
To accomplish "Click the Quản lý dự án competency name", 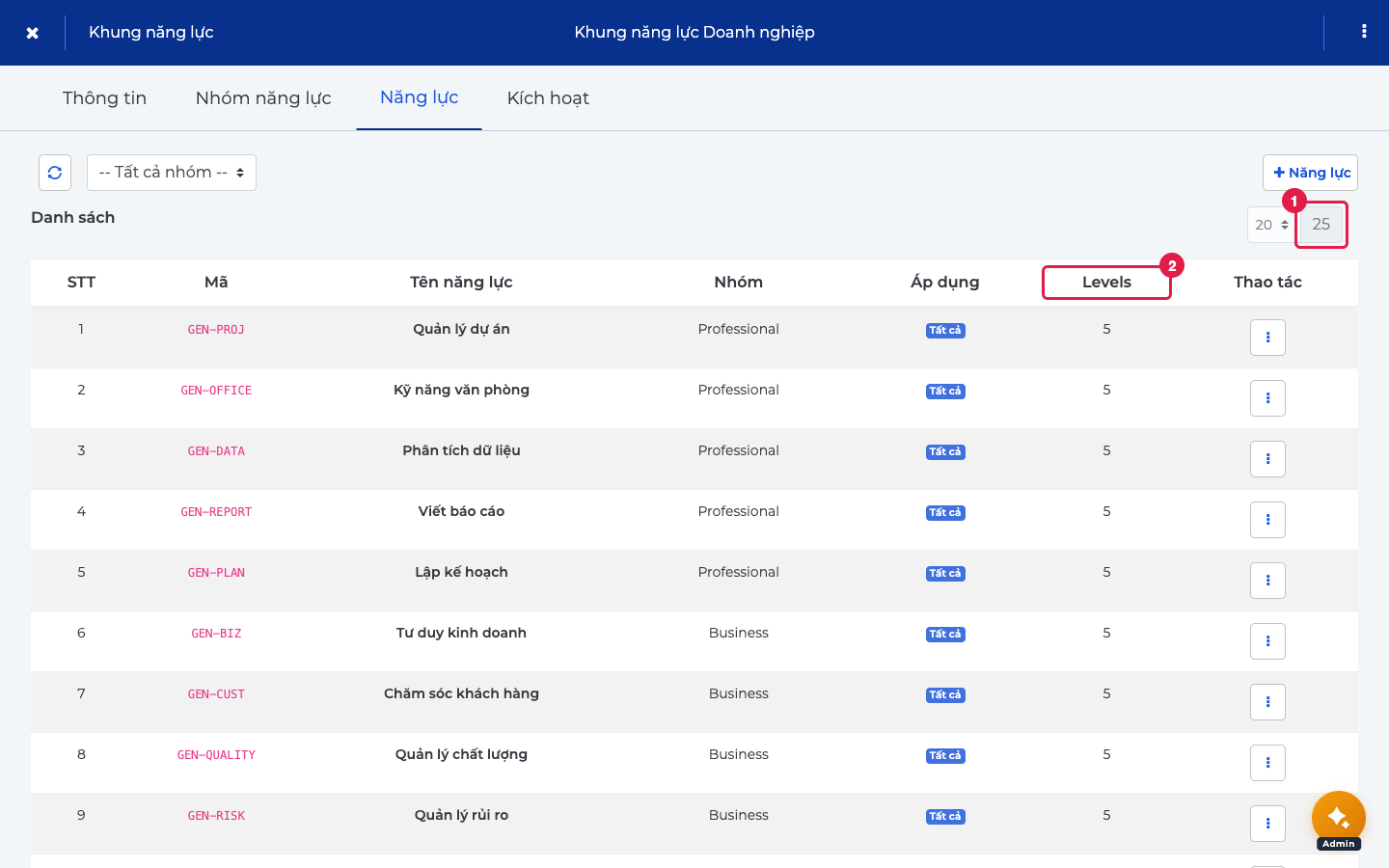I will [x=461, y=329].
